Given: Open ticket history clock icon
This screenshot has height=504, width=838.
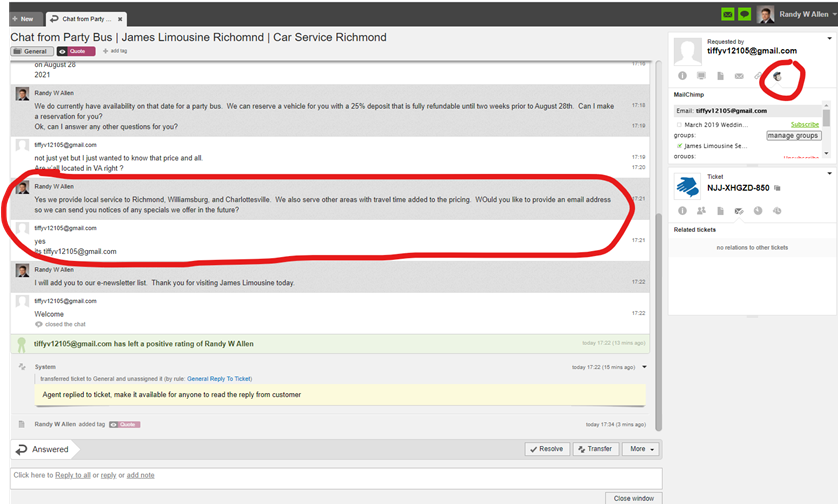Looking at the screenshot, I should coord(777,211).
